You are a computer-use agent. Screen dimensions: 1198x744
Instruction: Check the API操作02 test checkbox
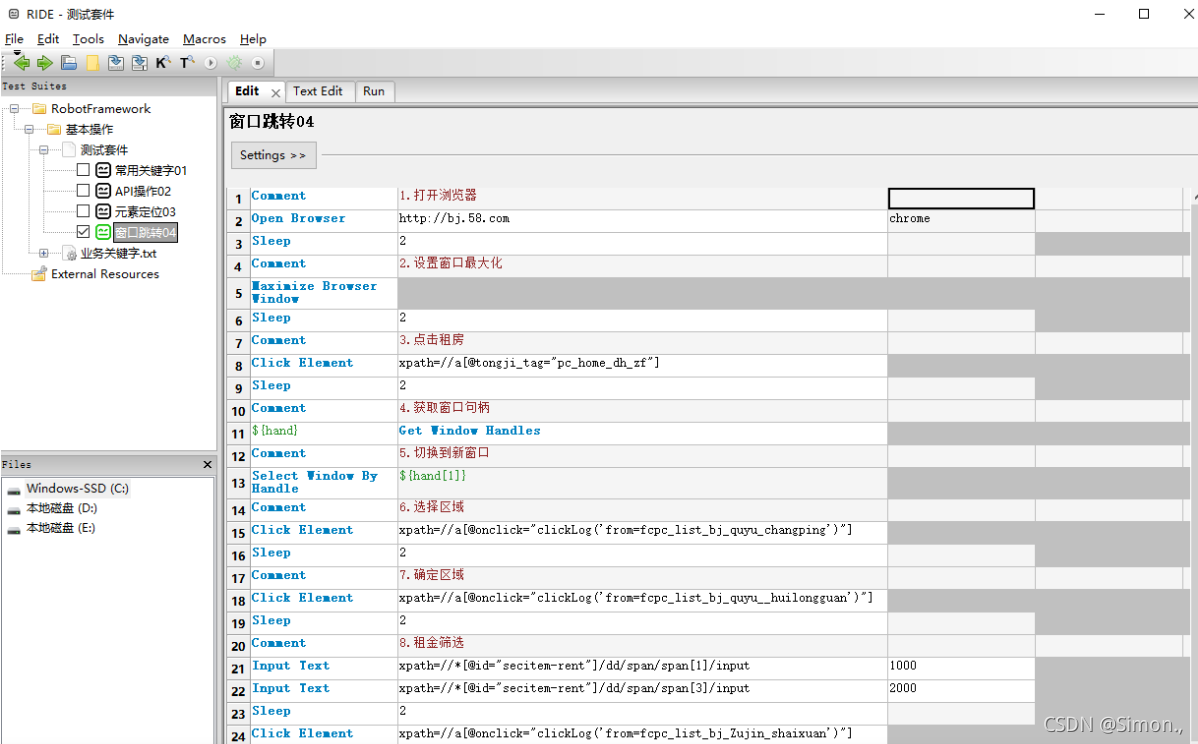click(83, 190)
